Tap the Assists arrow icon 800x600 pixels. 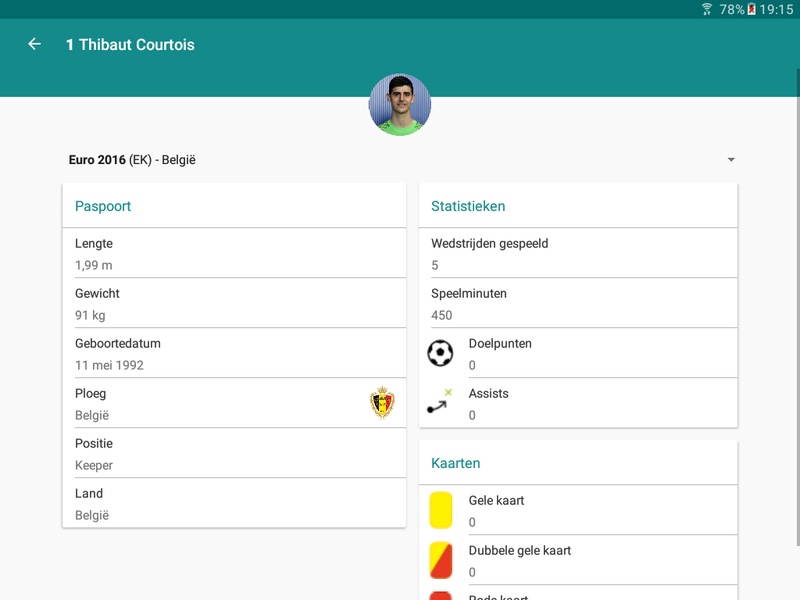[x=440, y=402]
